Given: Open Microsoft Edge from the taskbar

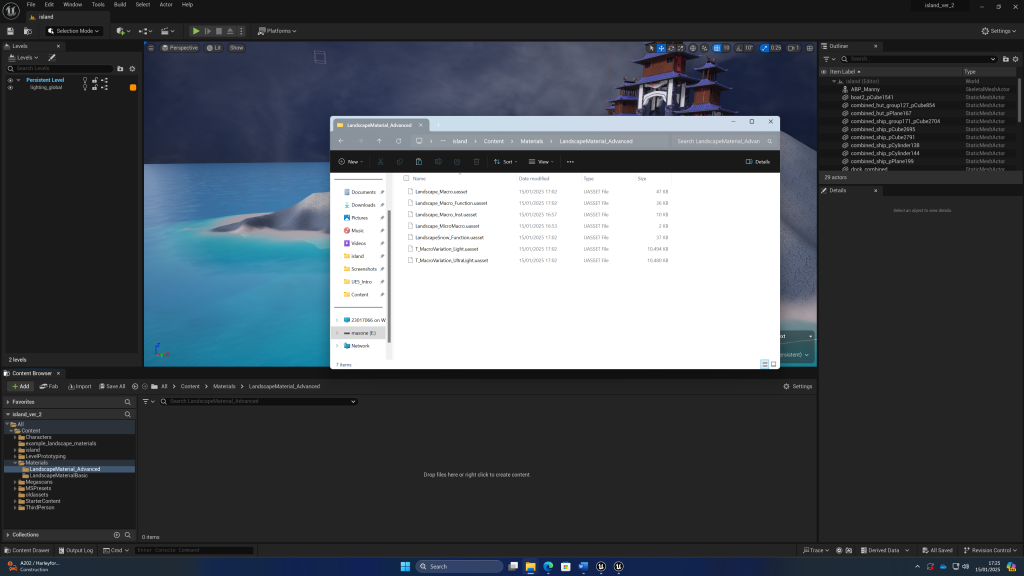Looking at the screenshot, I should click(x=548, y=566).
